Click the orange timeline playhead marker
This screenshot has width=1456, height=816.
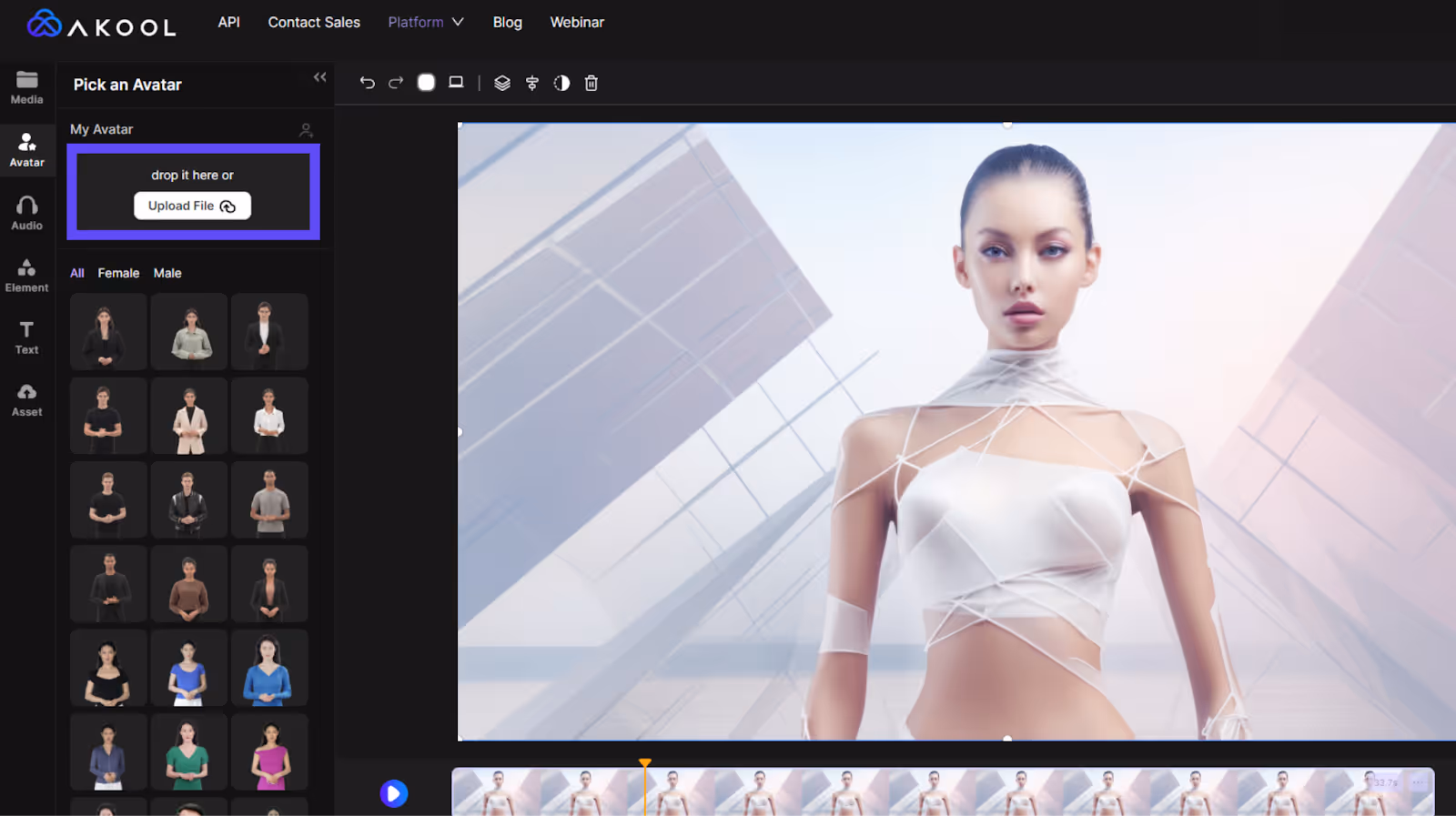click(x=645, y=763)
